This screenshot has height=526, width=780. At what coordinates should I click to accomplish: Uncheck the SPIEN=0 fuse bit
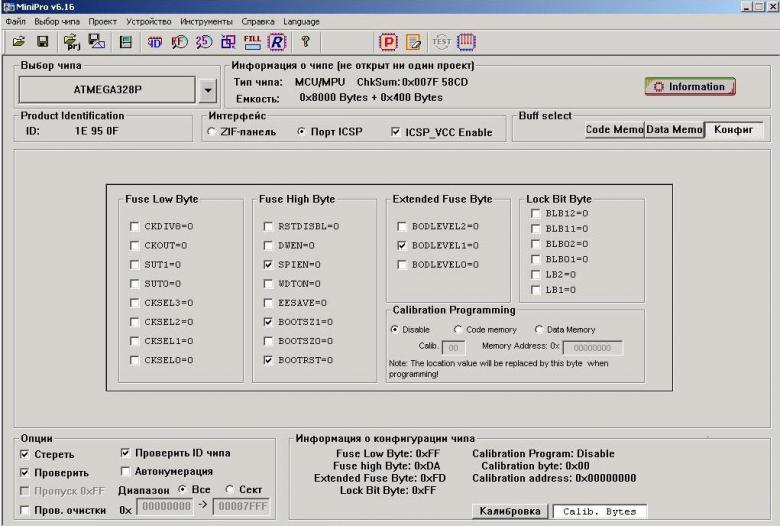pyautogui.click(x=268, y=265)
